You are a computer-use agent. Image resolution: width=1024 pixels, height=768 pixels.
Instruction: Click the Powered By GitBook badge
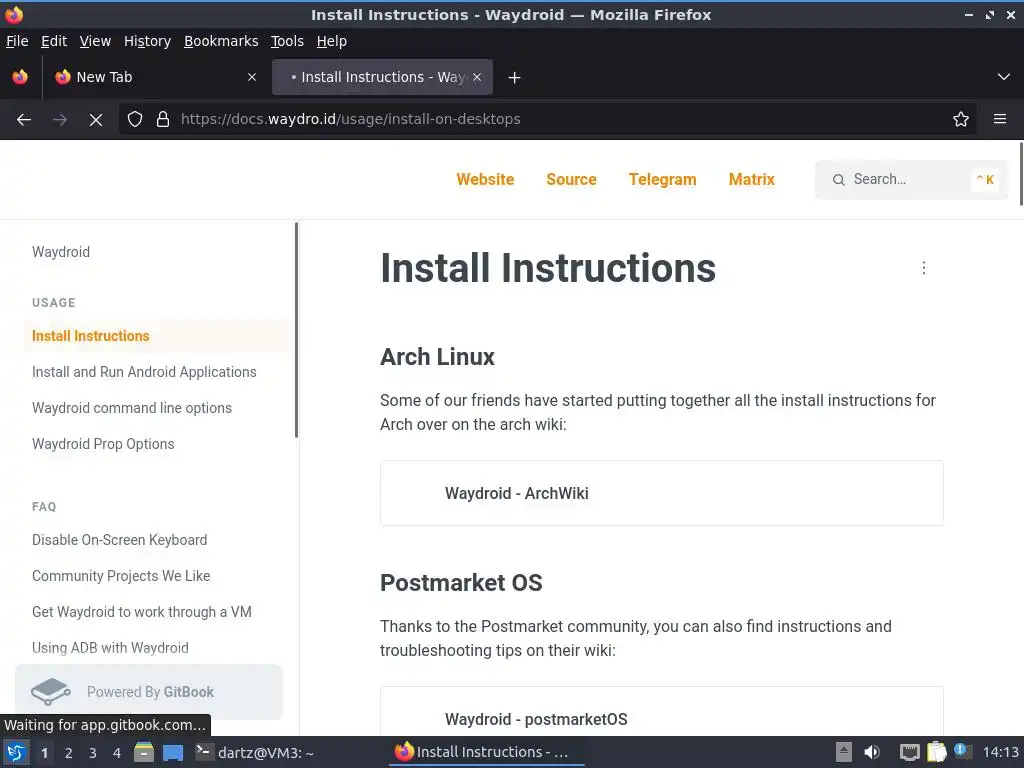[149, 692]
